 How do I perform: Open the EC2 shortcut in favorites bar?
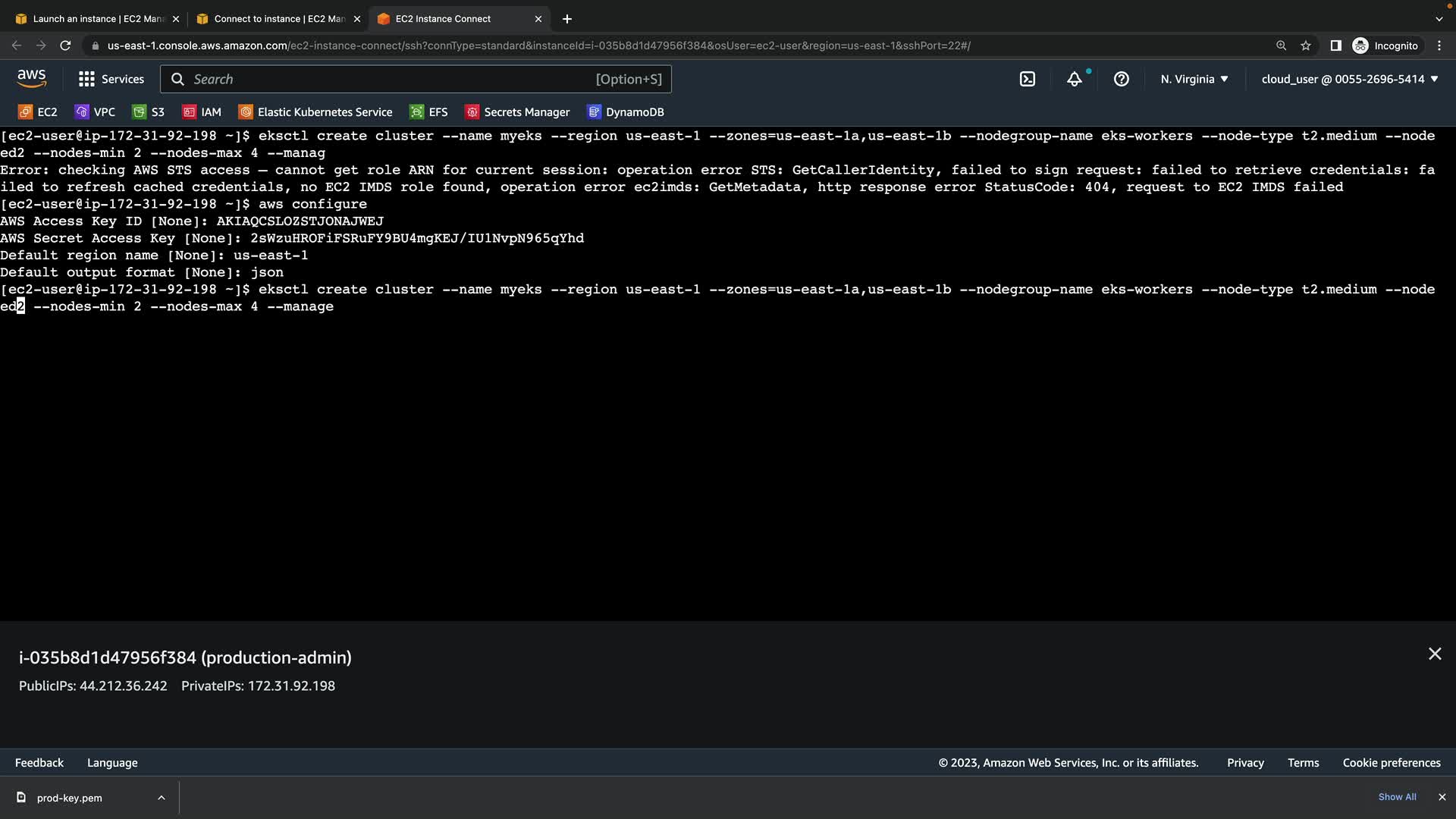(x=38, y=112)
